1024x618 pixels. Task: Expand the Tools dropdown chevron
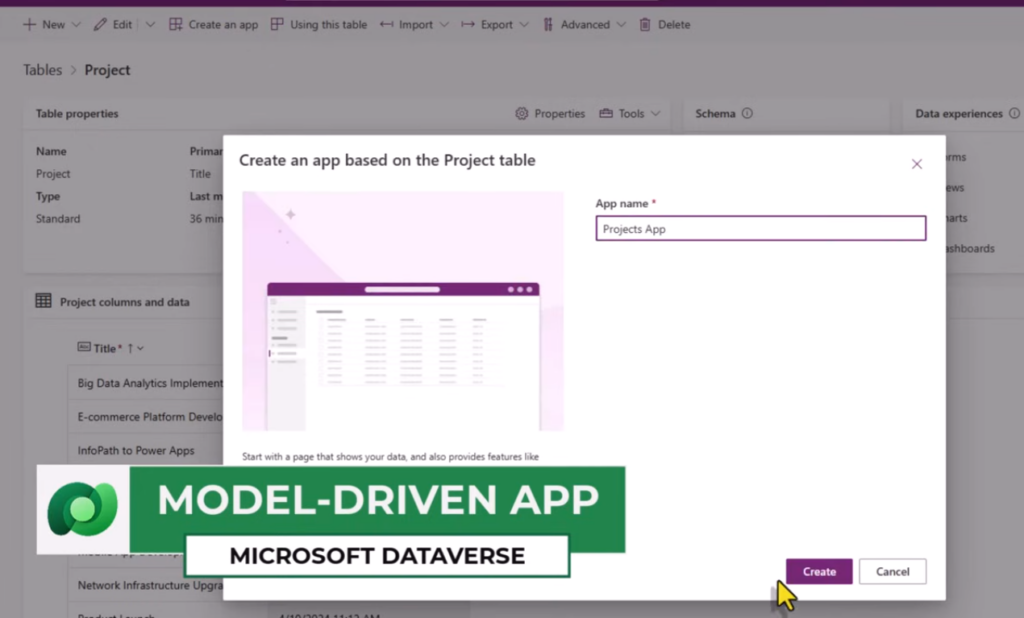(656, 114)
